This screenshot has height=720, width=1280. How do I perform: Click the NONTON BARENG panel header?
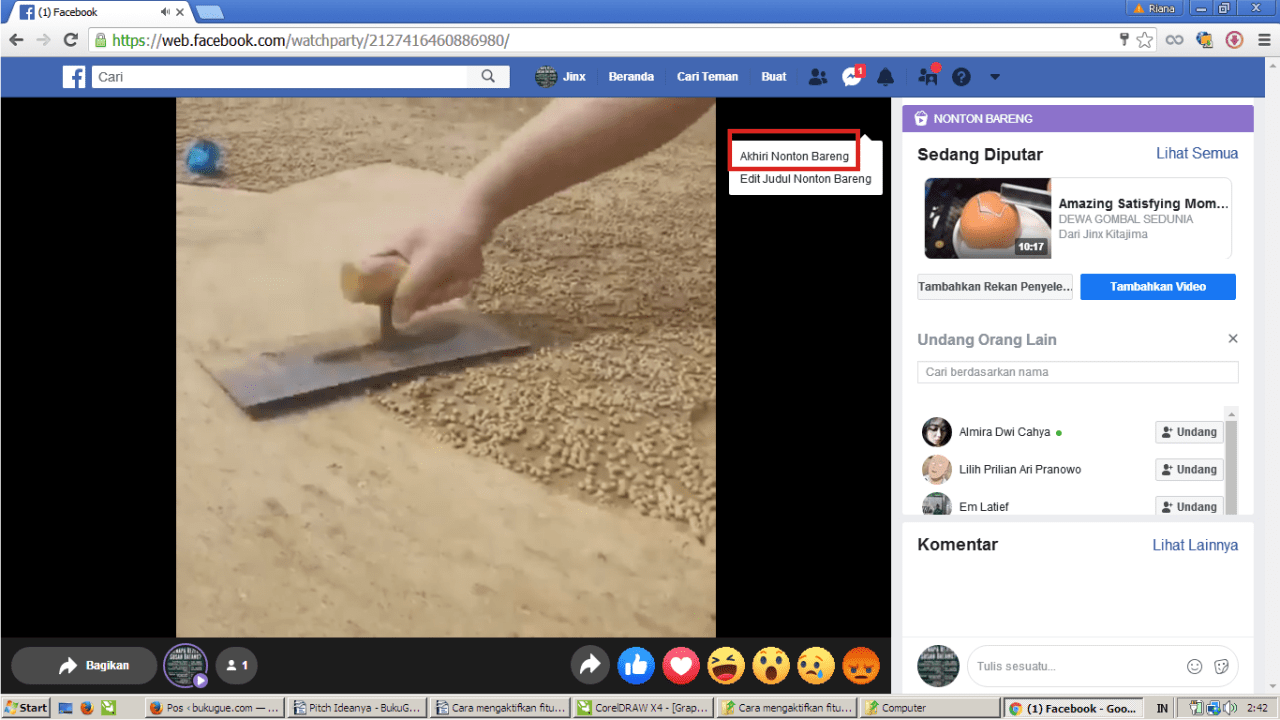tap(1078, 118)
